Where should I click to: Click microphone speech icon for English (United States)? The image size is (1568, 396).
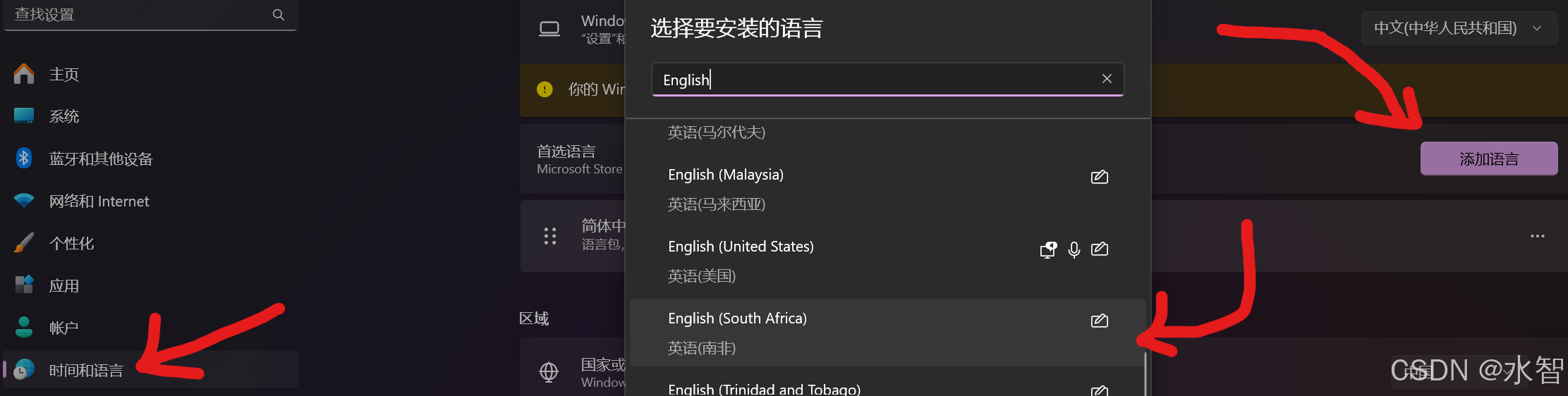[1074, 249]
